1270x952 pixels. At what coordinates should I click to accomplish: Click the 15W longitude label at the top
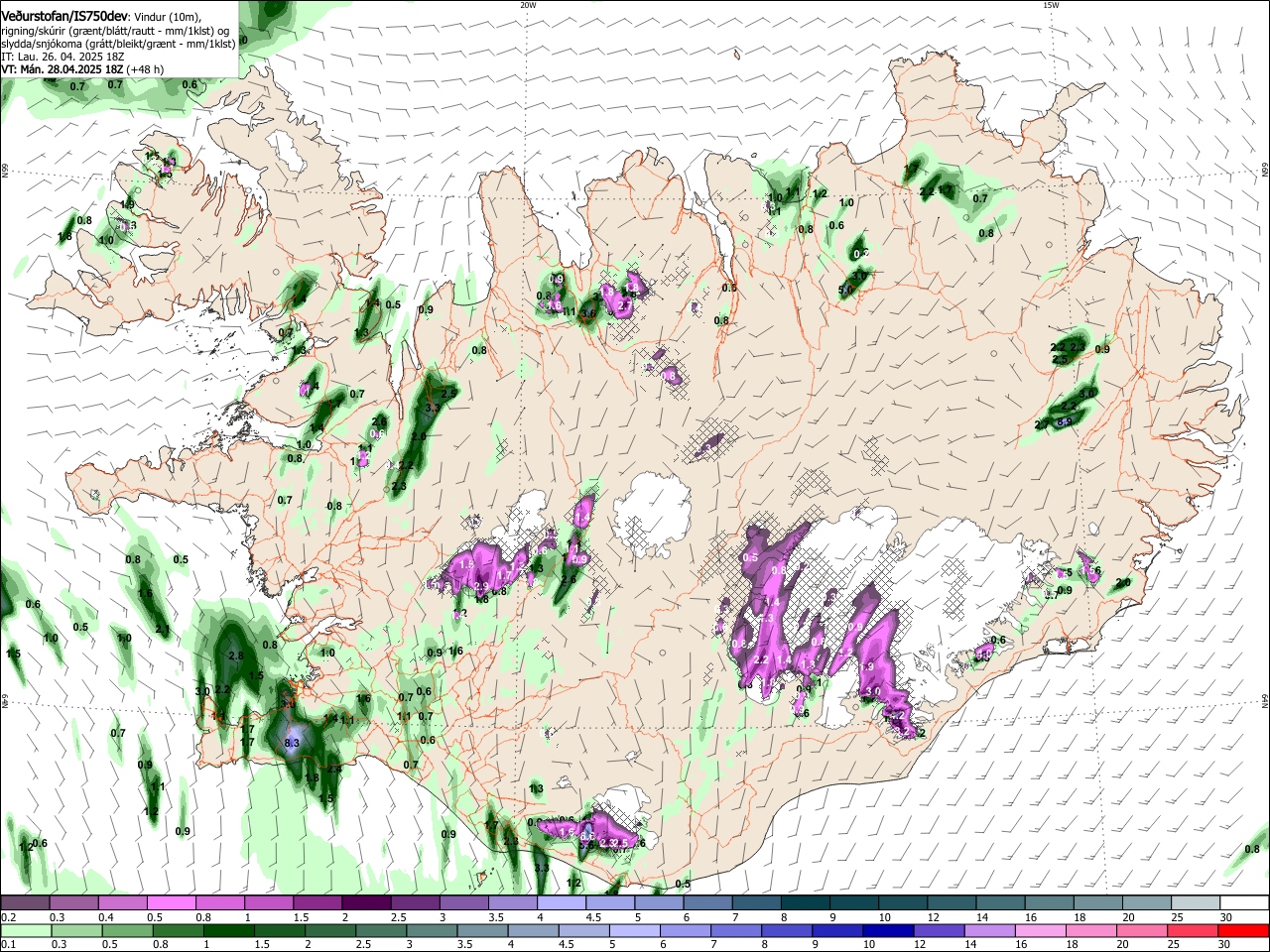pos(1051,5)
